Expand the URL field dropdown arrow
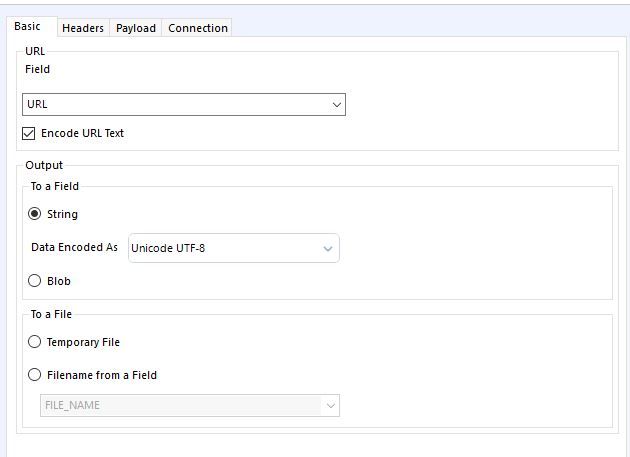The width and height of the screenshot is (630, 457). [x=336, y=104]
